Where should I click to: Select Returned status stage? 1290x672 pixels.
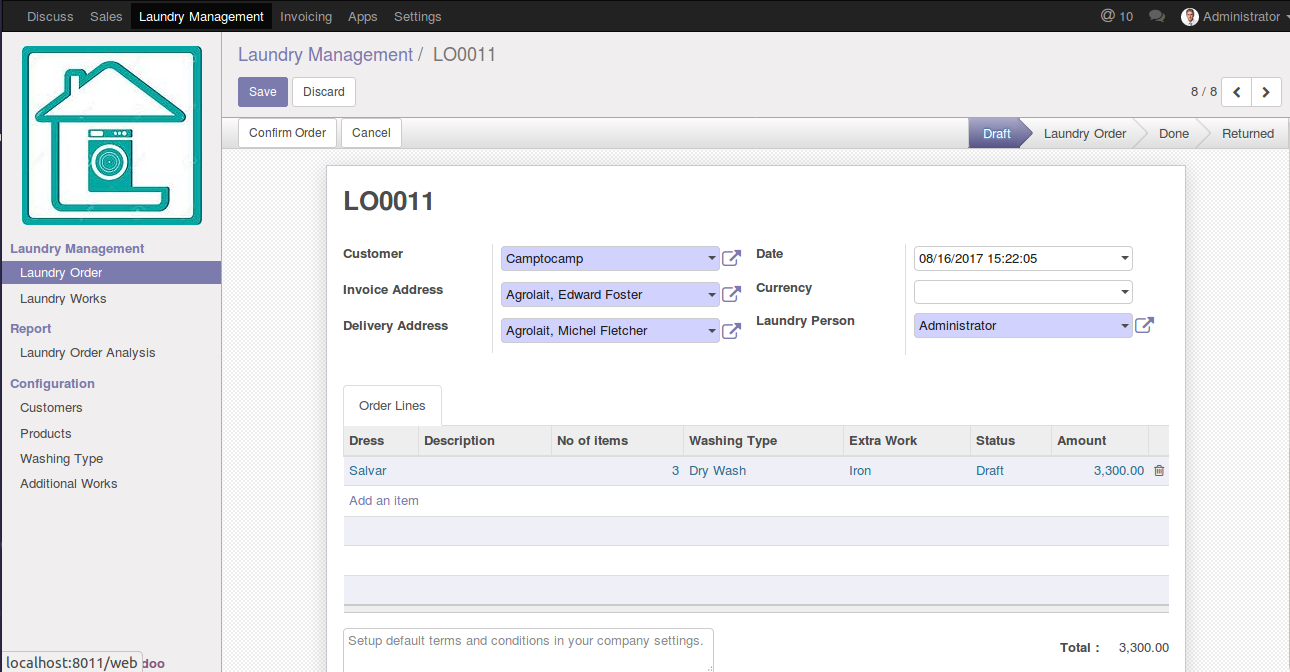point(1248,133)
